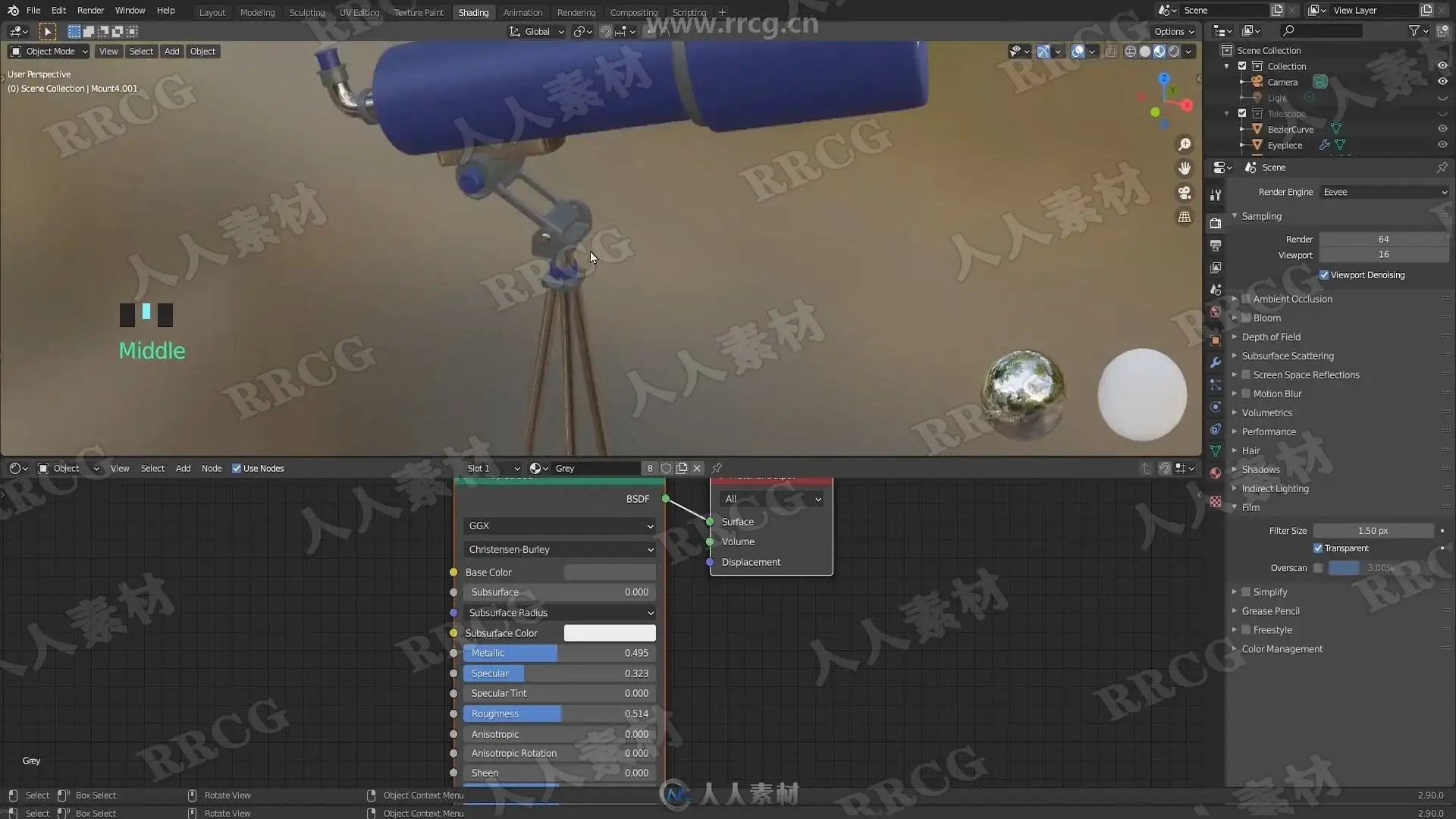Click the viewport zoom magnifier icon
This screenshot has height=819, width=1456.
pos(1185,144)
